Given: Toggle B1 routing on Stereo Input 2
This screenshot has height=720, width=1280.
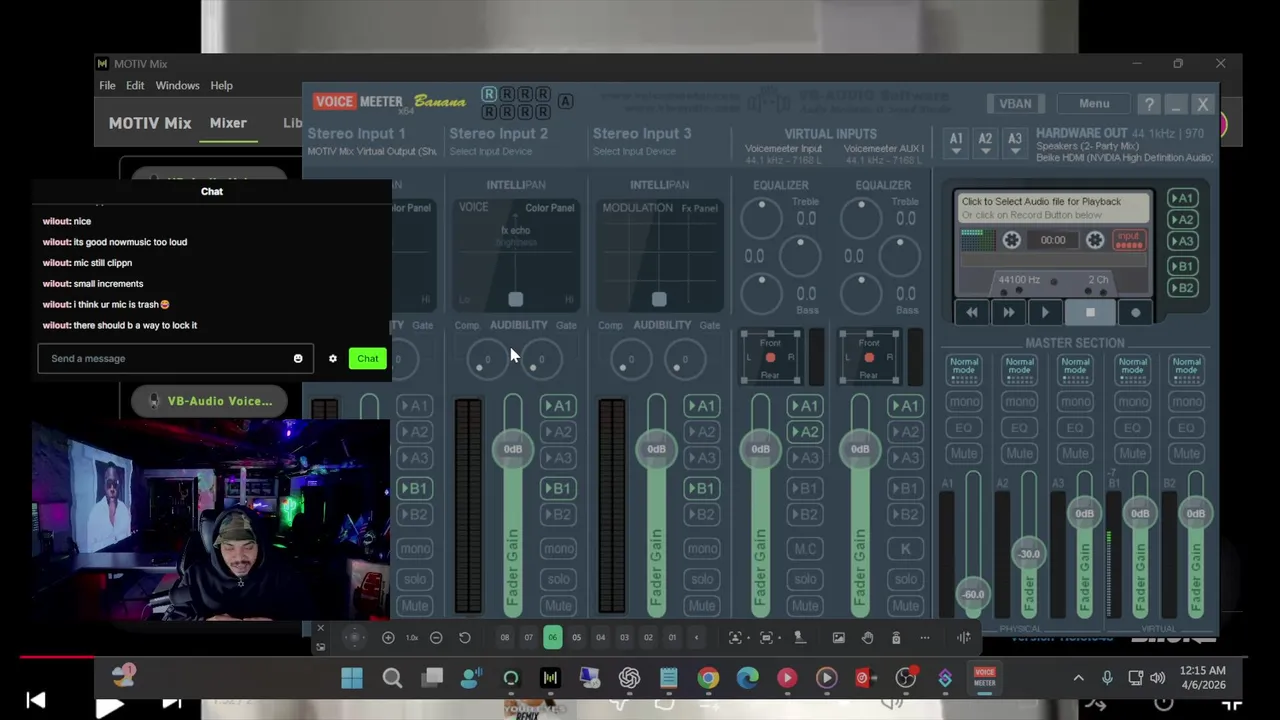Looking at the screenshot, I should coord(558,489).
